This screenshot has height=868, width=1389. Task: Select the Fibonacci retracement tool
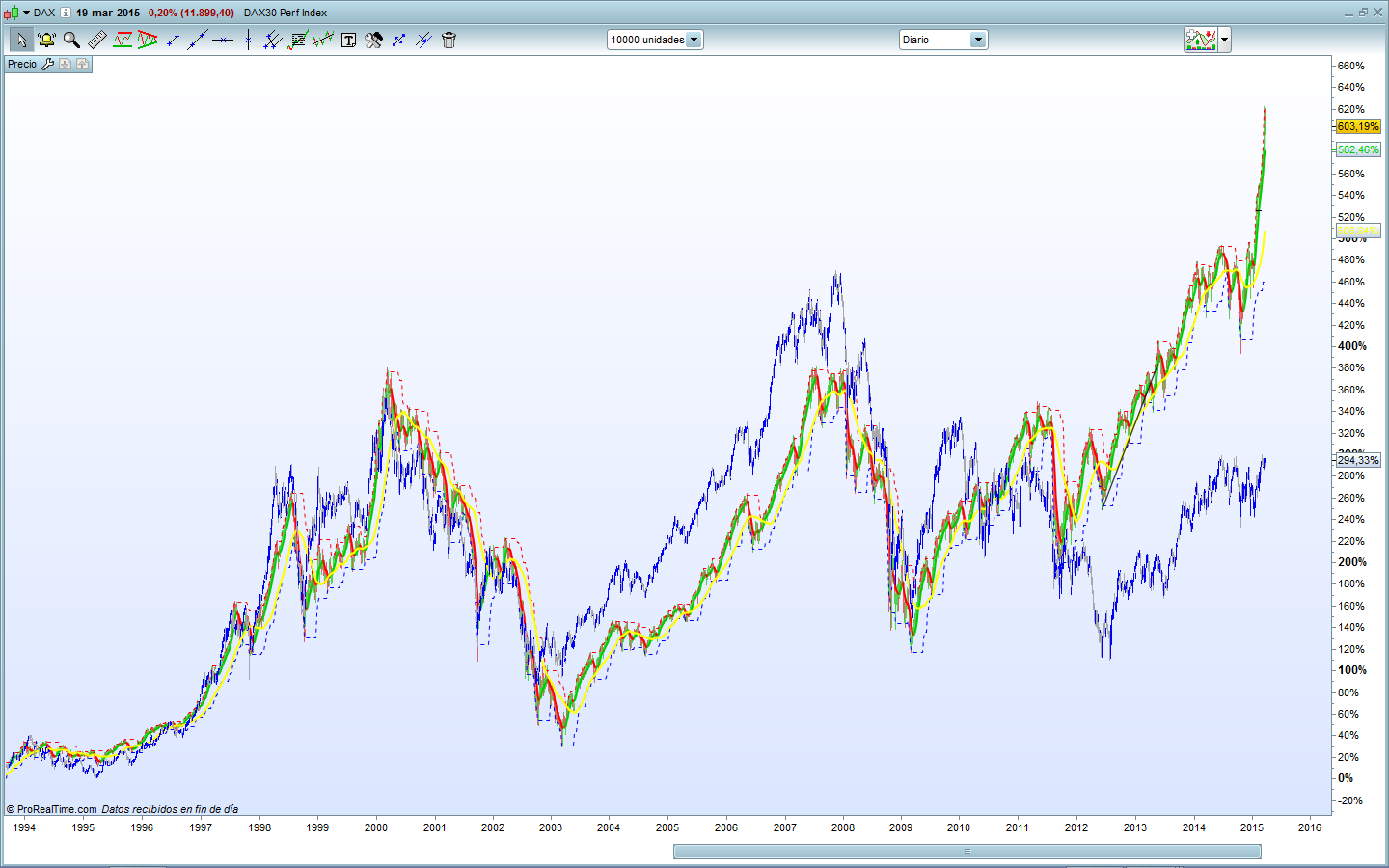pos(298,40)
